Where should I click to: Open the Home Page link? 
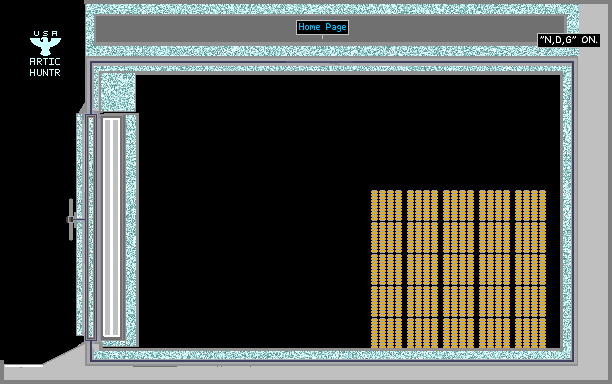pos(322,27)
